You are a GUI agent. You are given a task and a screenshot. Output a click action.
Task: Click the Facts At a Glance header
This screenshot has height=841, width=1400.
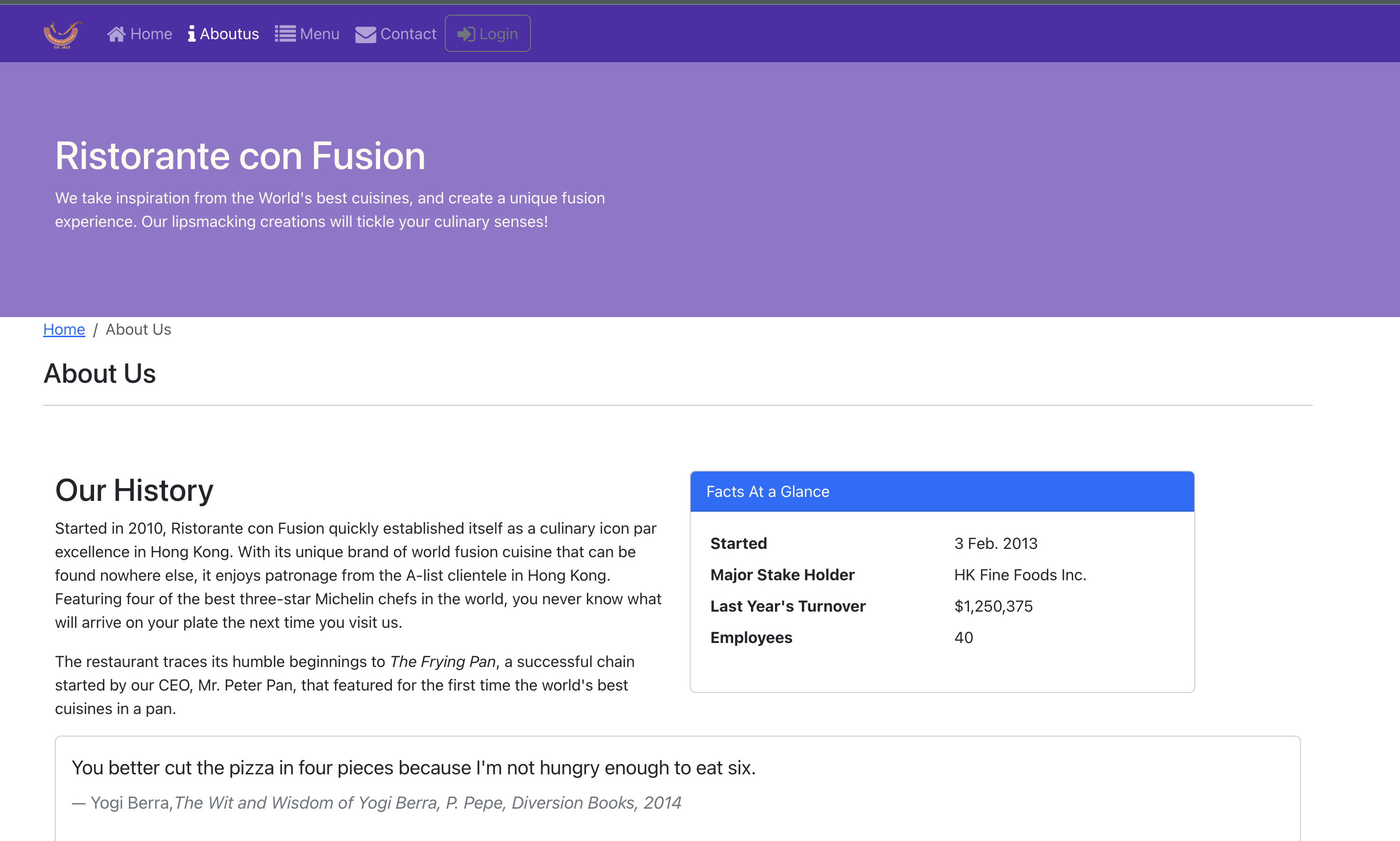tap(768, 492)
